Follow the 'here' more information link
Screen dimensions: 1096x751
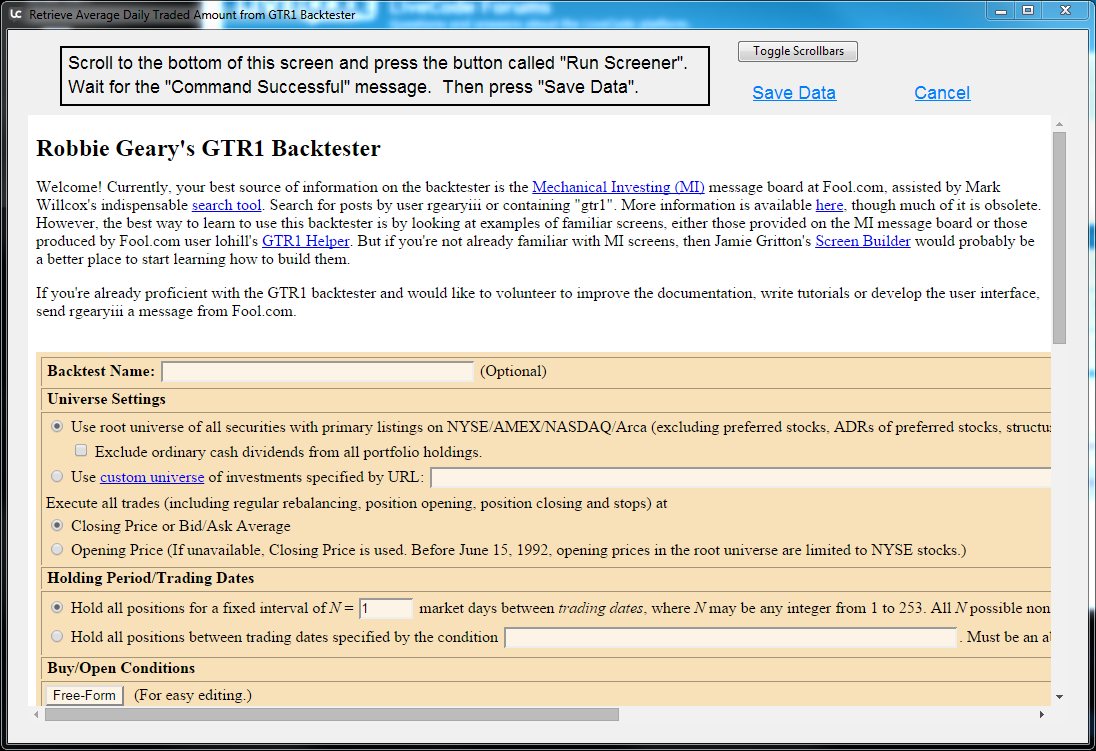[829, 205]
